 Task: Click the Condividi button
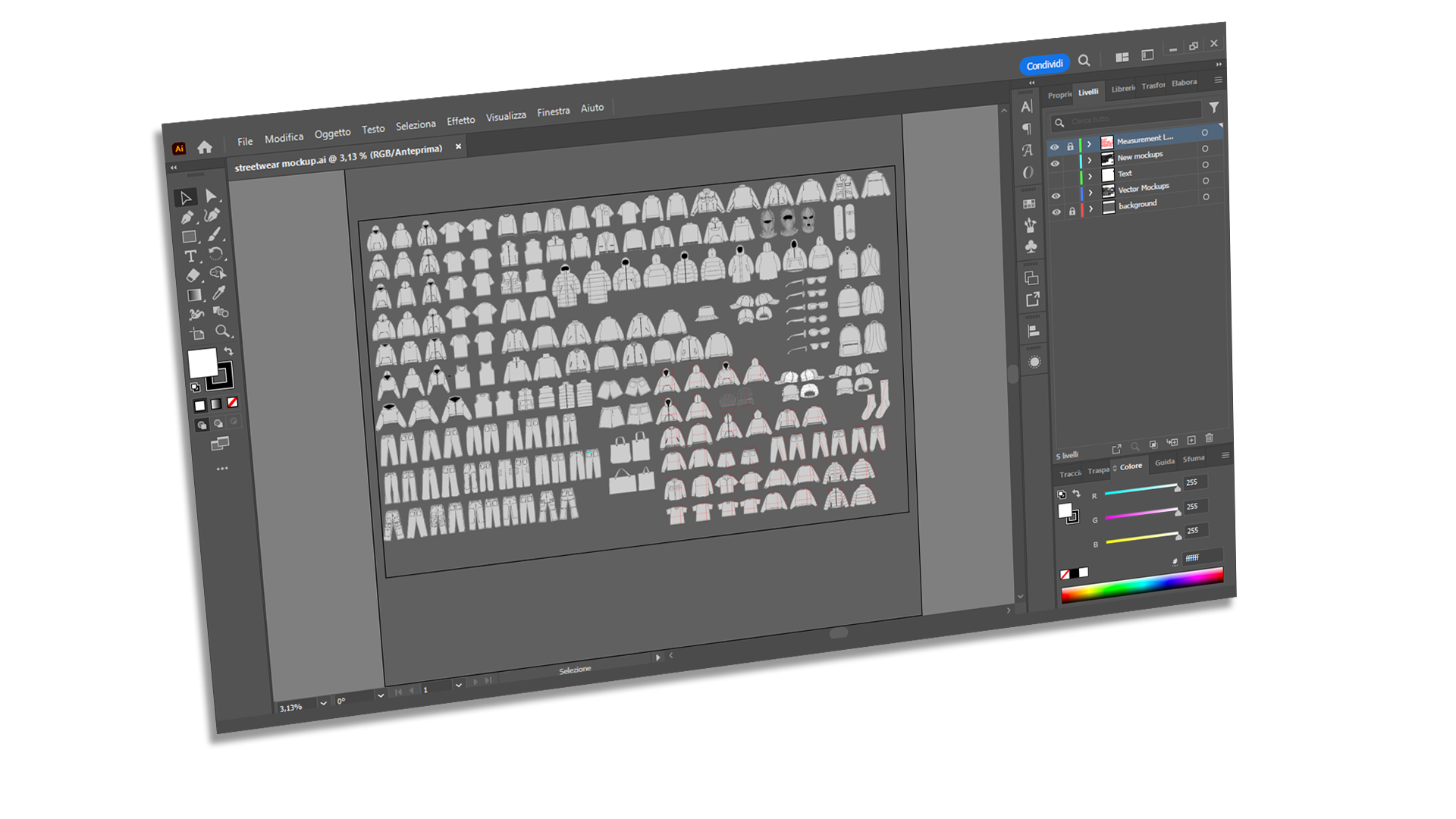pyautogui.click(x=1044, y=64)
